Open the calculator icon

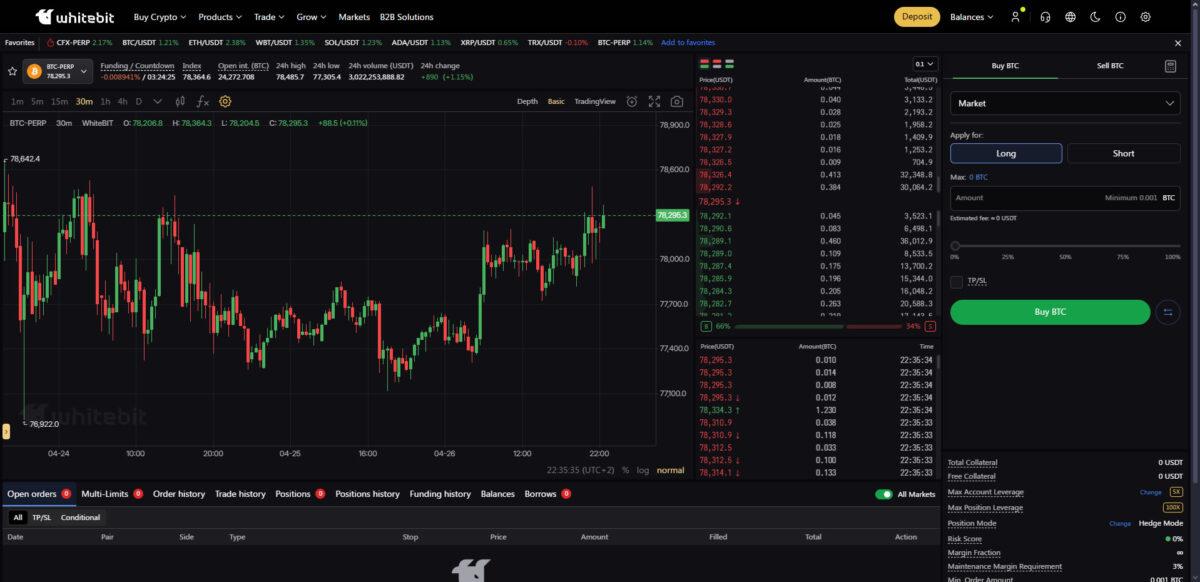click(1171, 66)
